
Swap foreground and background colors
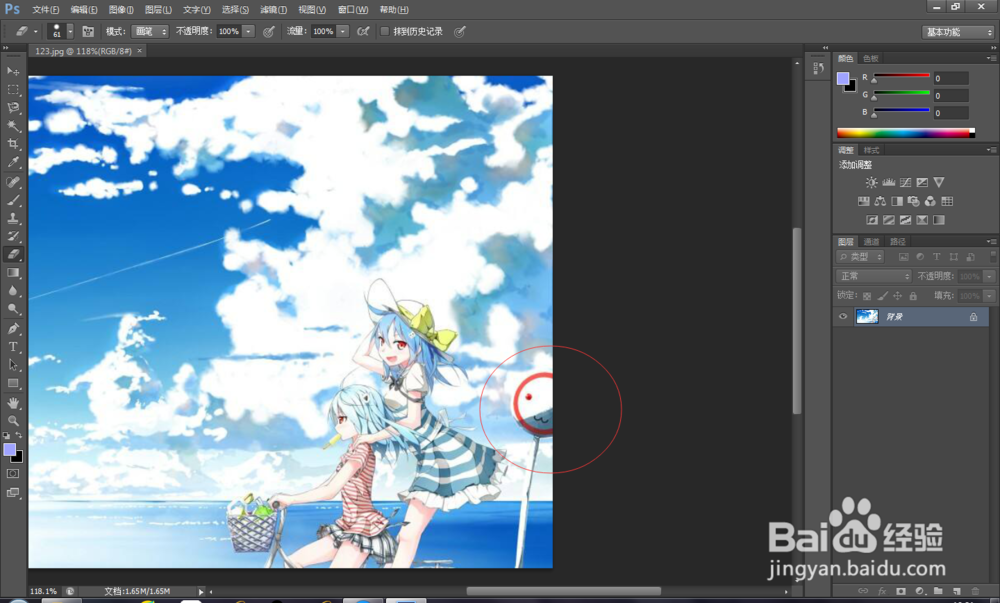19,435
